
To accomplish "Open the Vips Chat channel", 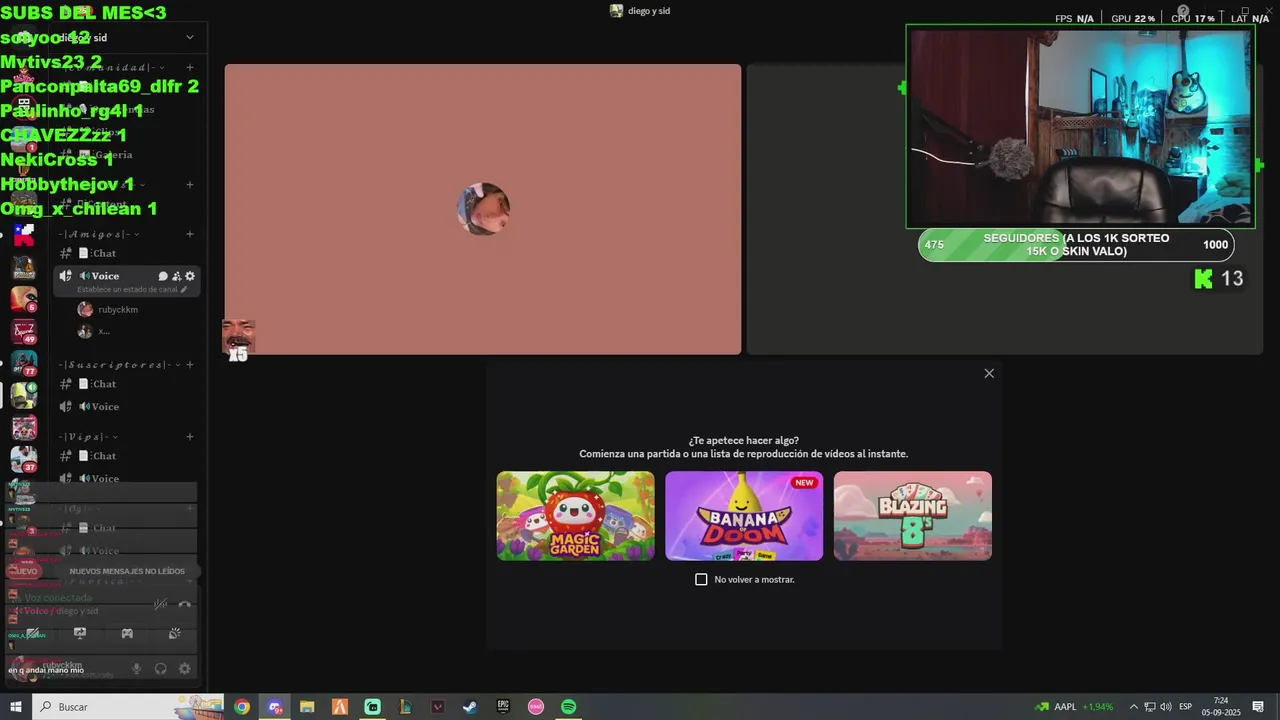I will pos(105,456).
